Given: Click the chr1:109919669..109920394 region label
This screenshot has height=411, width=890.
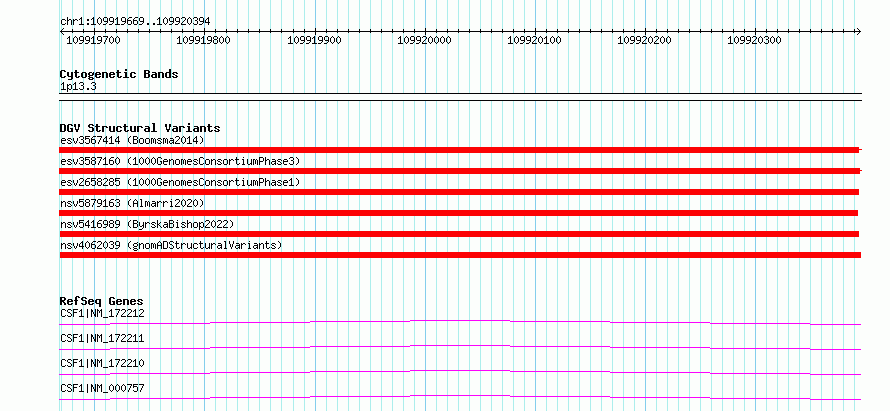Looking at the screenshot, I should (135, 21).
